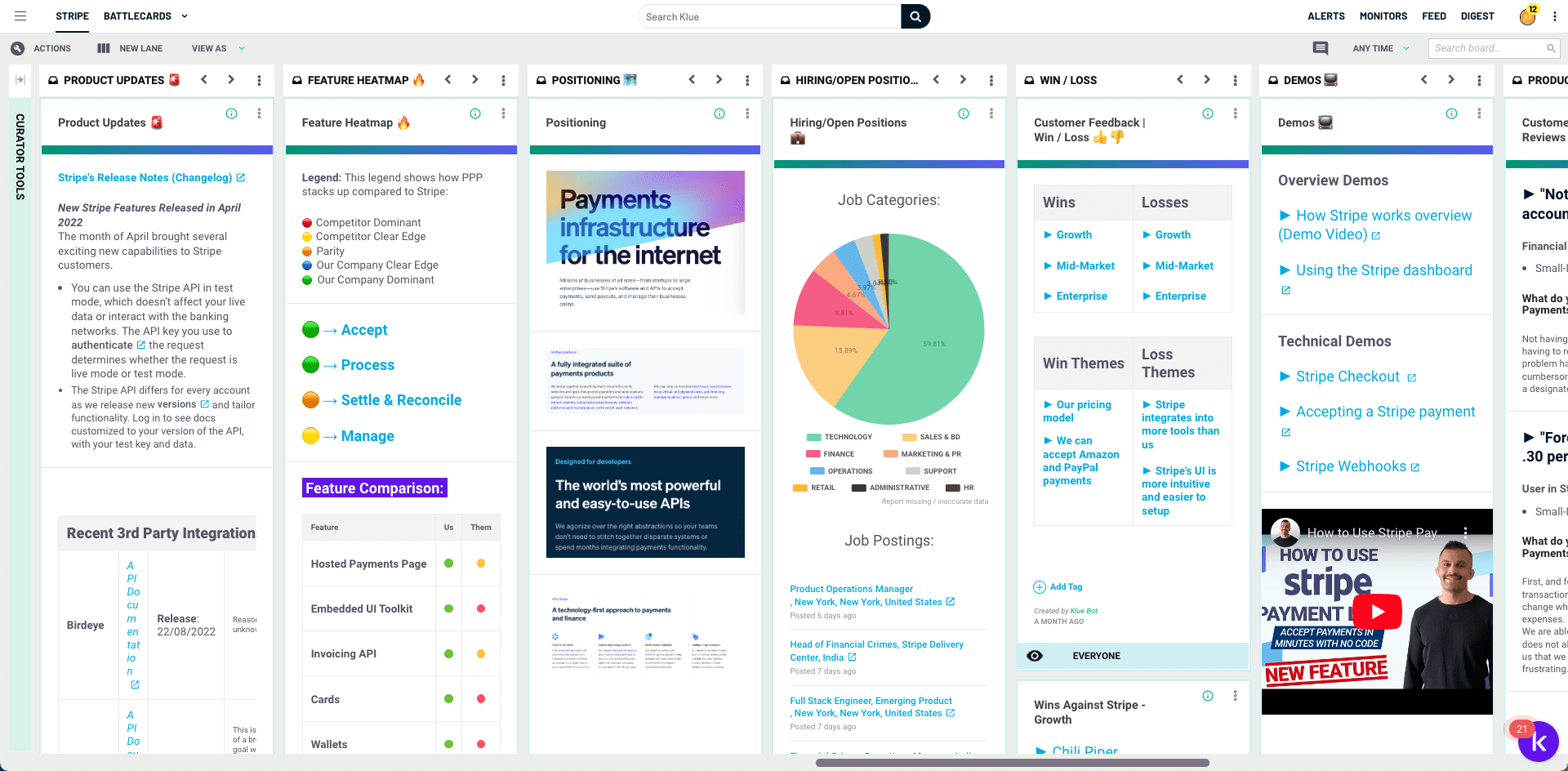1568x771 pixels.
Task: Open the comments chat icon
Action: point(1321,48)
